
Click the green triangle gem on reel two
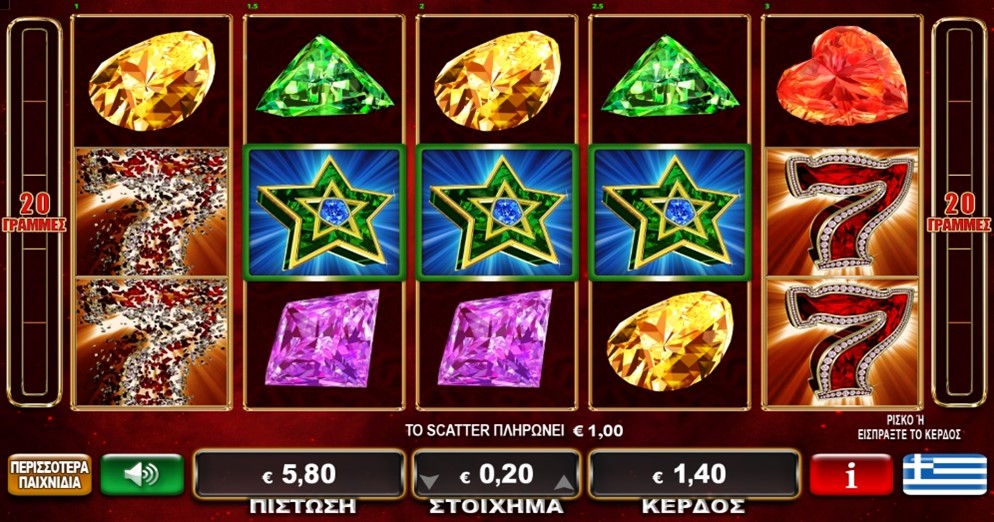(325, 75)
